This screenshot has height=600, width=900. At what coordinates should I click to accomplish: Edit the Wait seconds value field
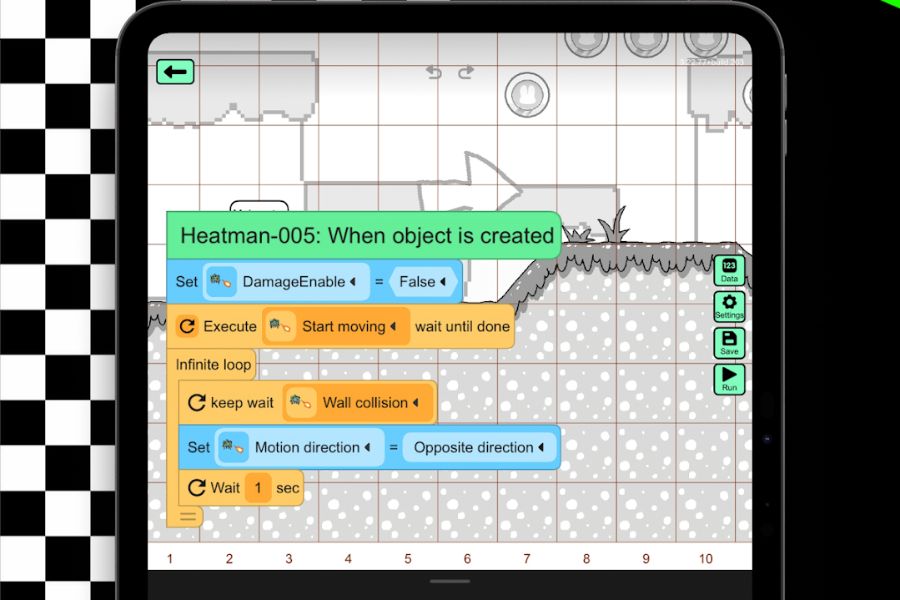pos(258,488)
